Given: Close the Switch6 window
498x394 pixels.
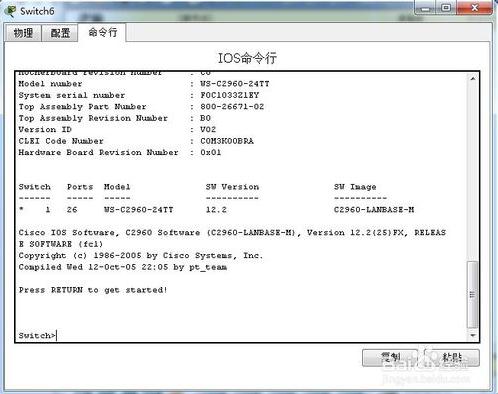Looking at the screenshot, I should pos(475,8).
